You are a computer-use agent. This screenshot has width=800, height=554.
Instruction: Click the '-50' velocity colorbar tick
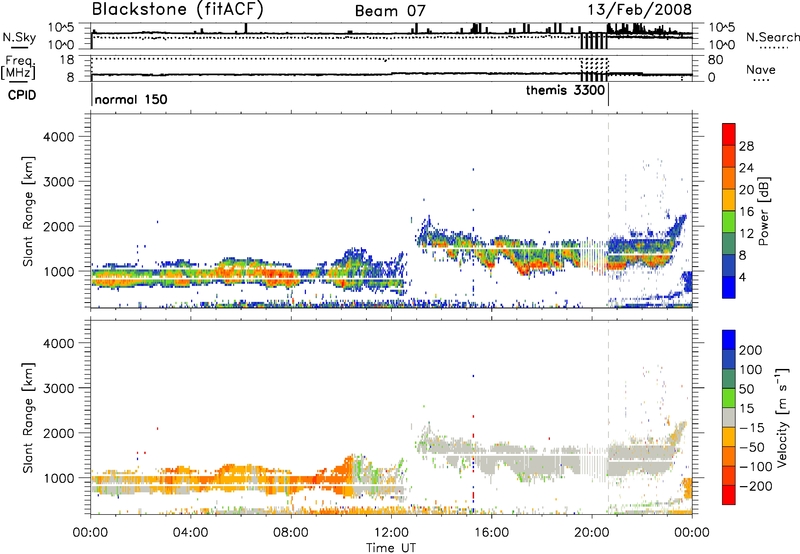752,447
